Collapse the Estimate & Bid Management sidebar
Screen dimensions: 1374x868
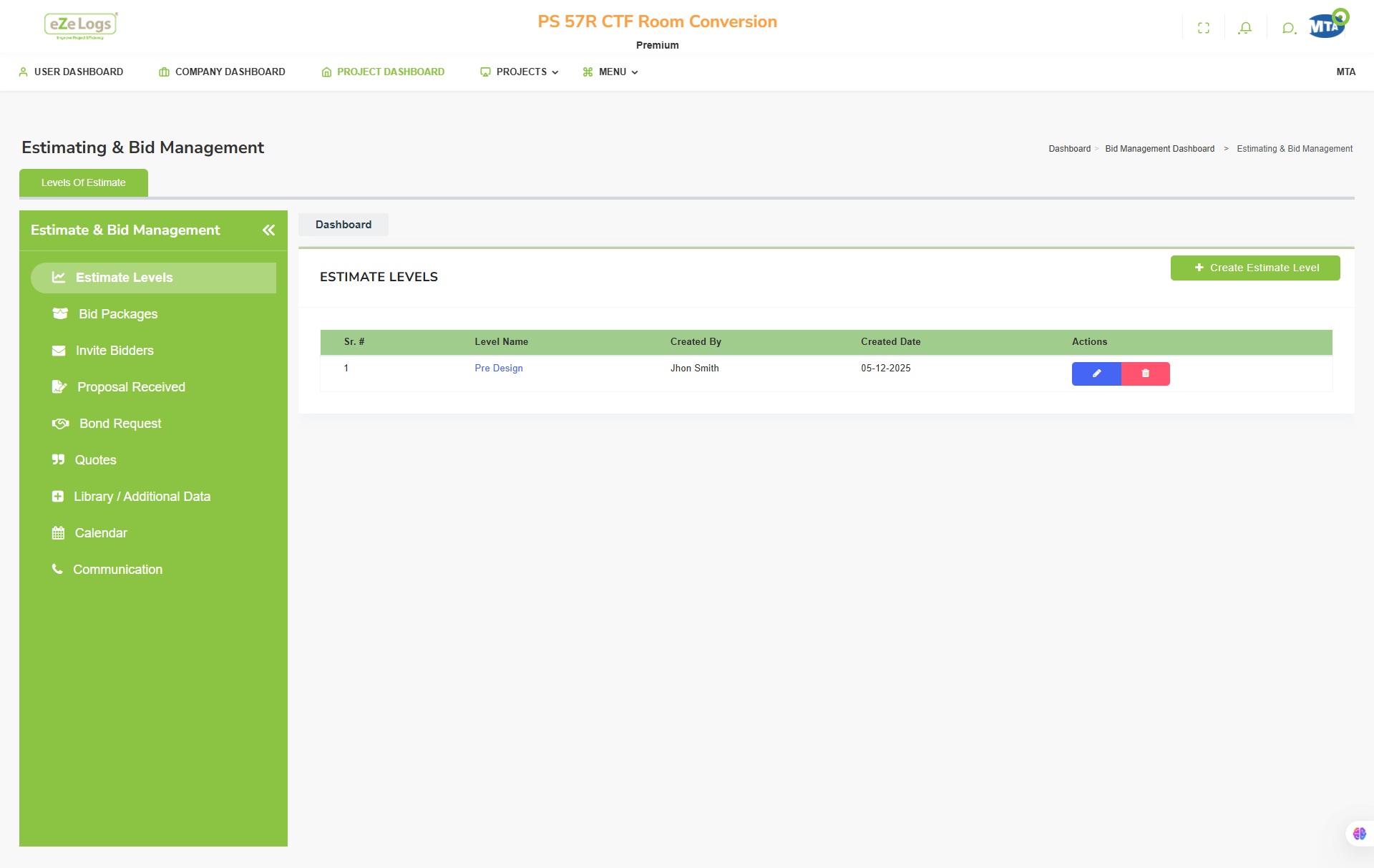[268, 230]
